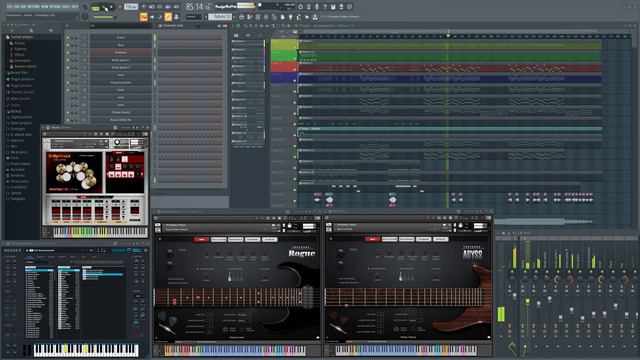This screenshot has width=640, height=360.
Task: Click the red record button in transport
Action: click(120, 7)
